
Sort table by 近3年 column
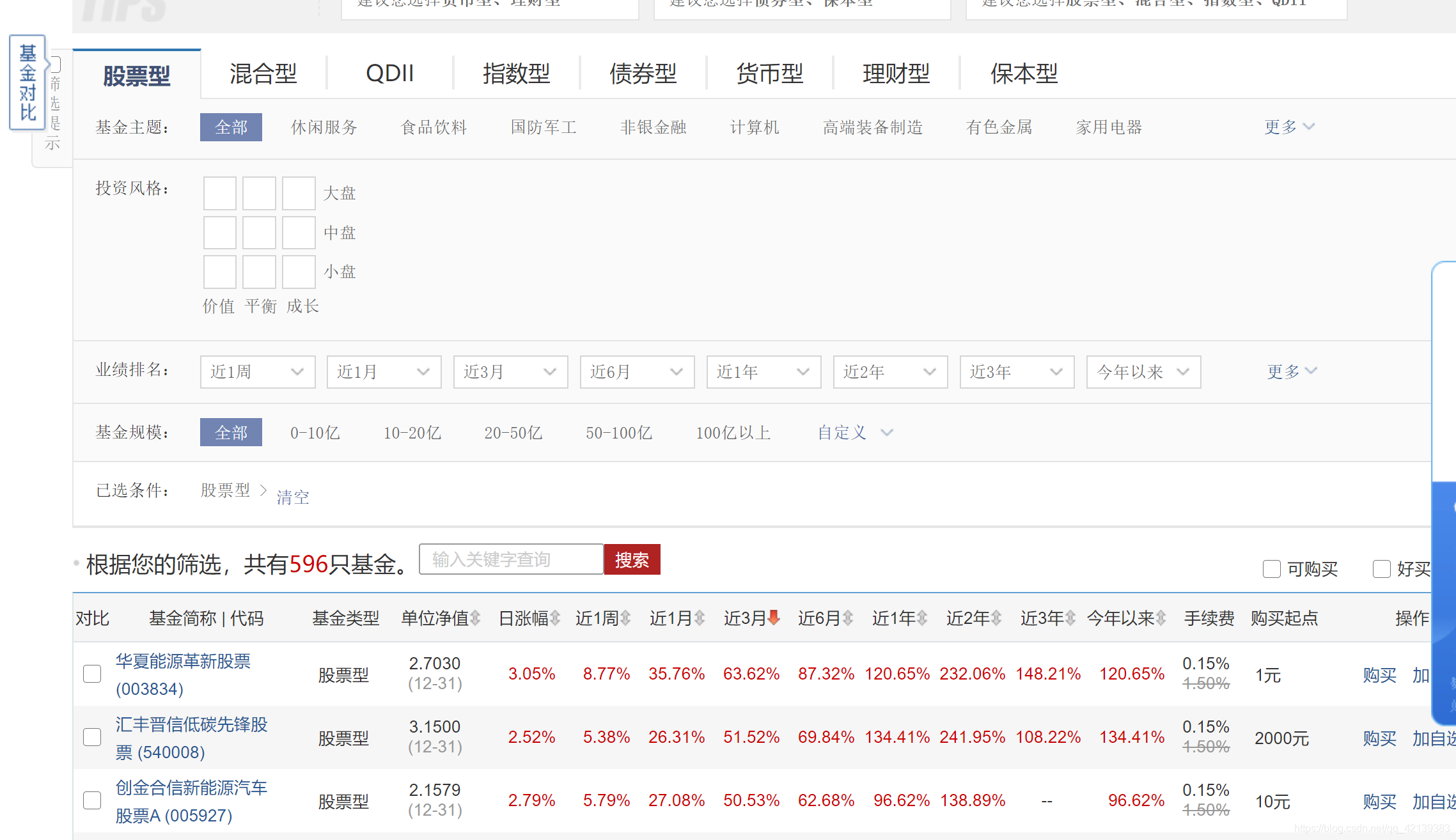coord(1048,618)
